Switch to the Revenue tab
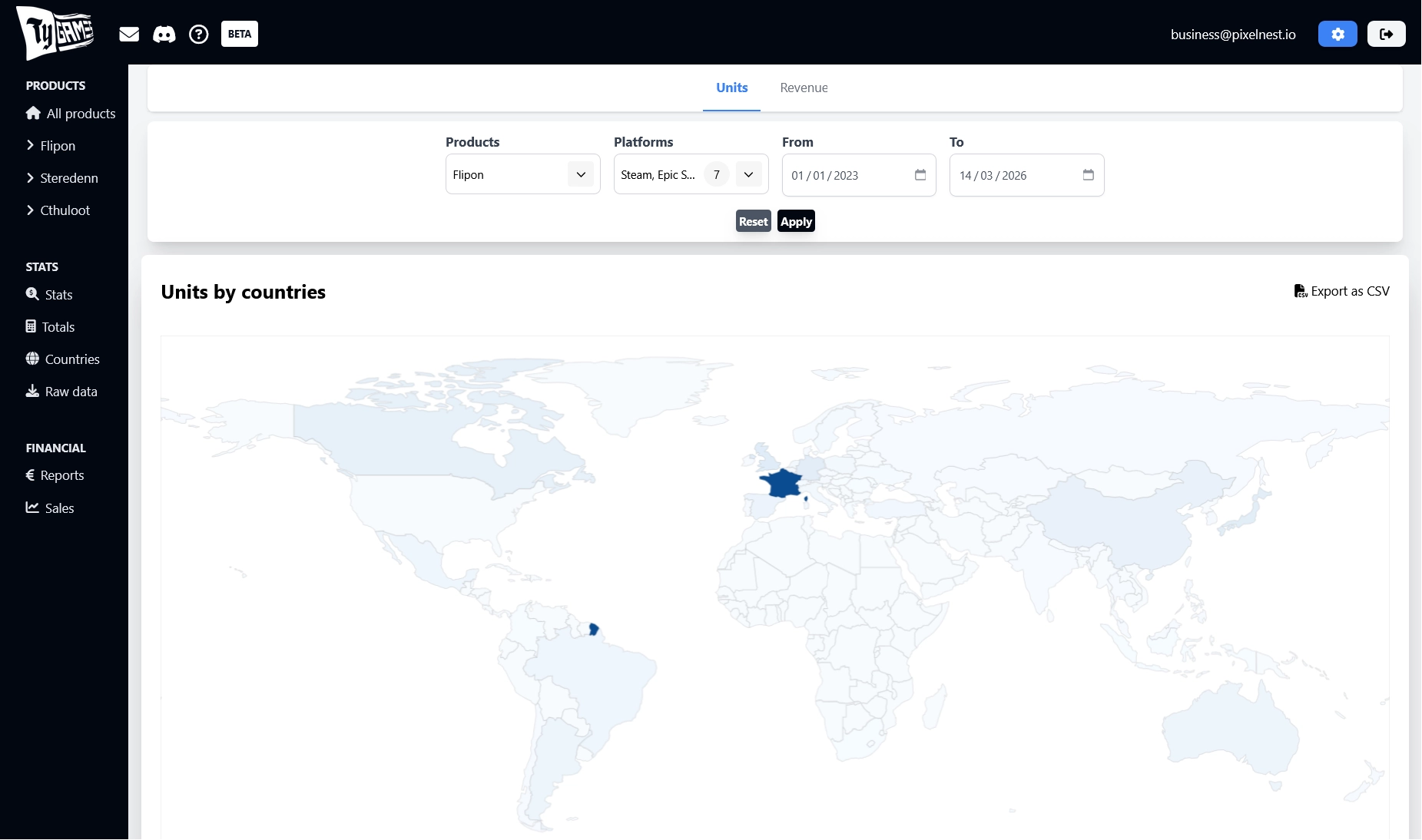Image resolution: width=1422 pixels, height=840 pixels. coord(804,88)
